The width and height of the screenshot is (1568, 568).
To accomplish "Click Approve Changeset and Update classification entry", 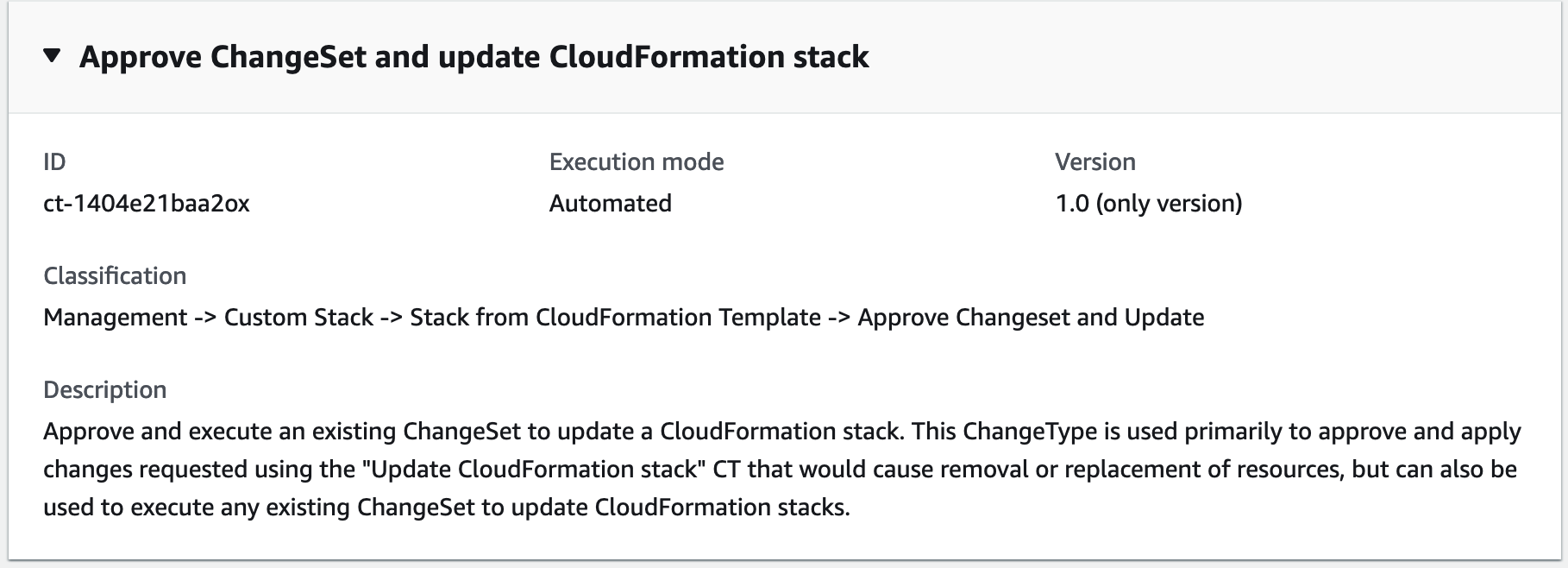I will 1030,317.
